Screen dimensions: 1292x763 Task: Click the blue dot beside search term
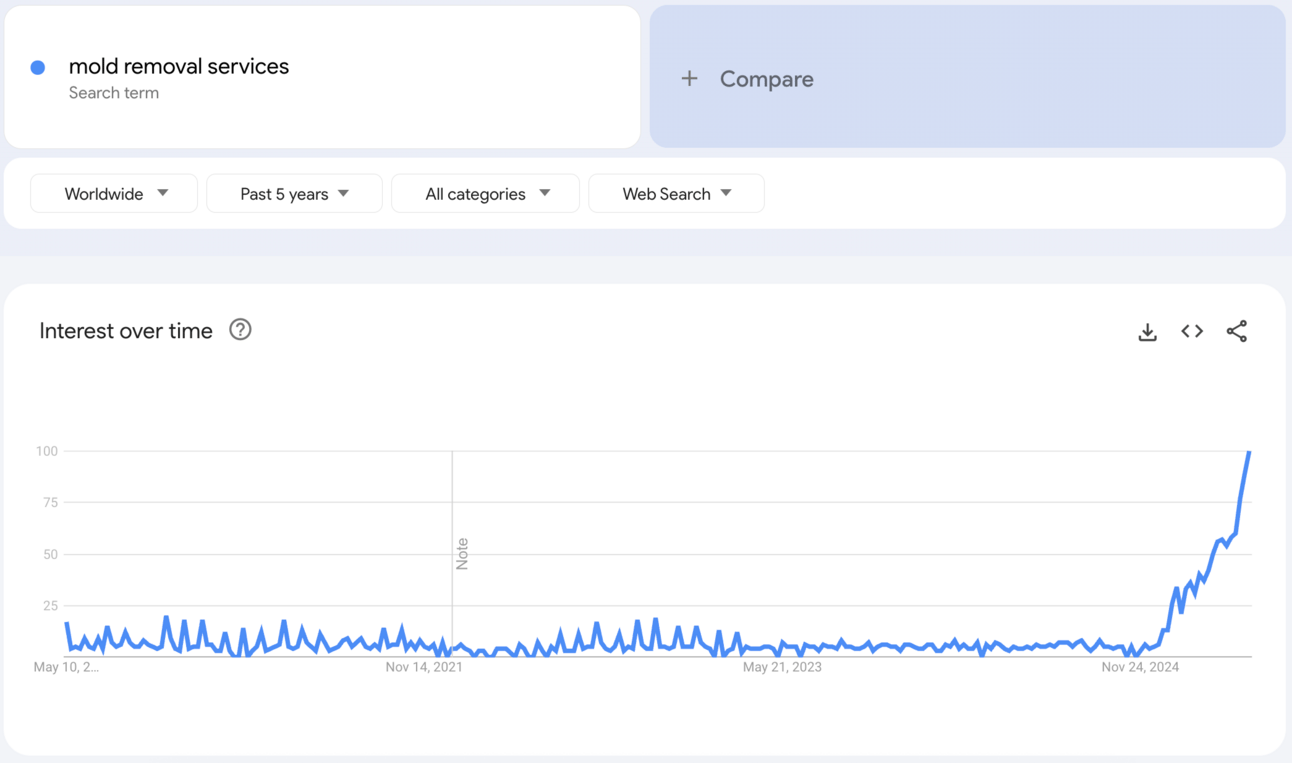(x=38, y=68)
